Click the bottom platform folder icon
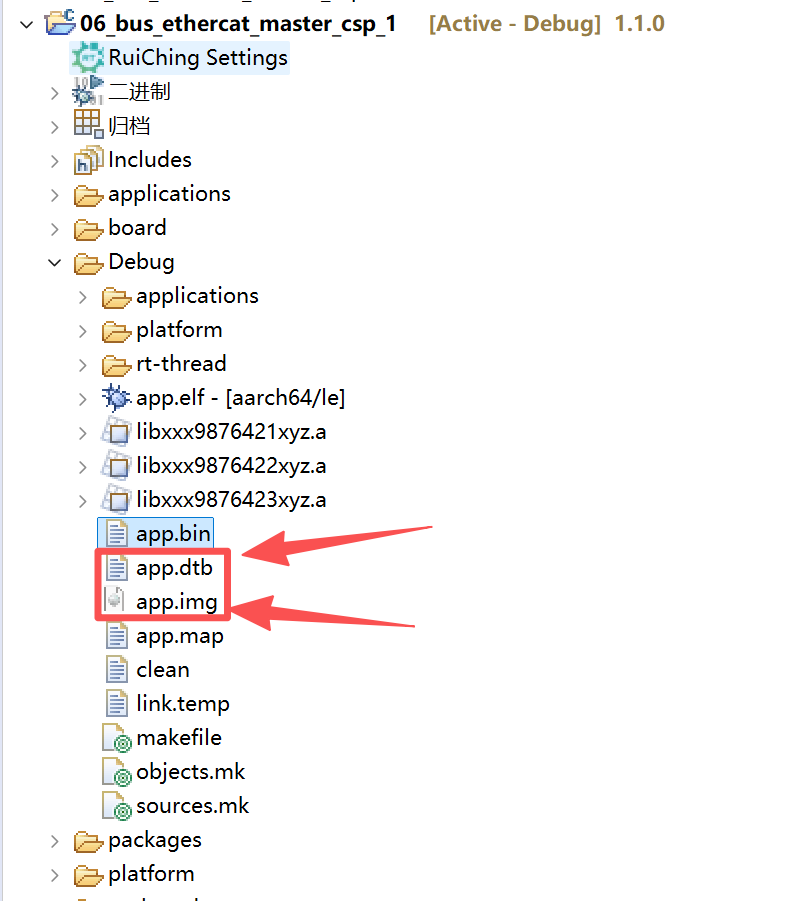Screen dimensions: 791x902 point(88,875)
